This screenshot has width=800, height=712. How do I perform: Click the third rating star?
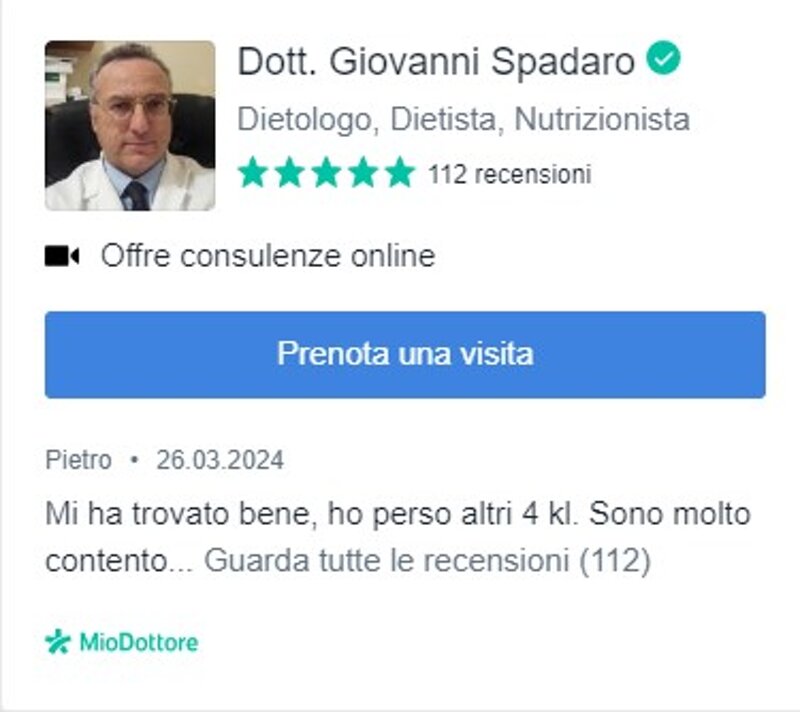[x=327, y=172]
